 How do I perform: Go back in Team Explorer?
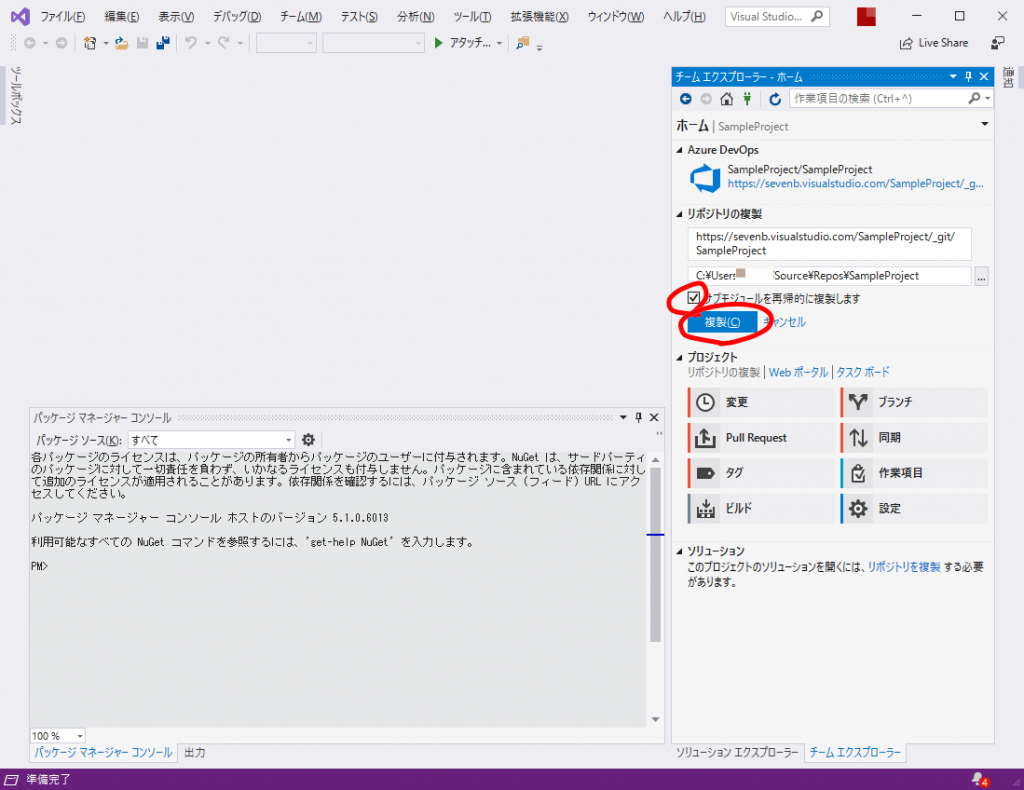pyautogui.click(x=686, y=99)
